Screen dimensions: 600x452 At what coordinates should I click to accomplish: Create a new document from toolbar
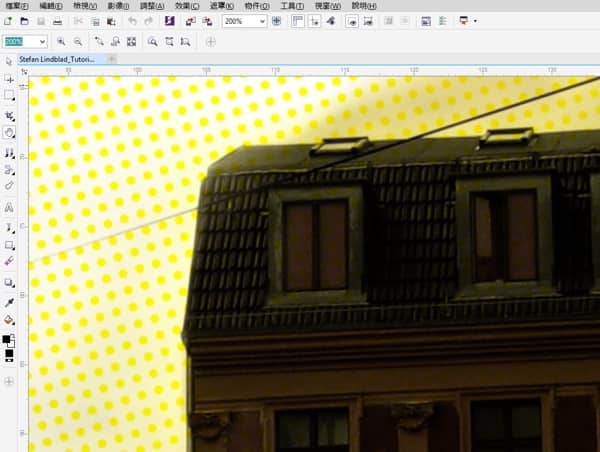[8, 21]
